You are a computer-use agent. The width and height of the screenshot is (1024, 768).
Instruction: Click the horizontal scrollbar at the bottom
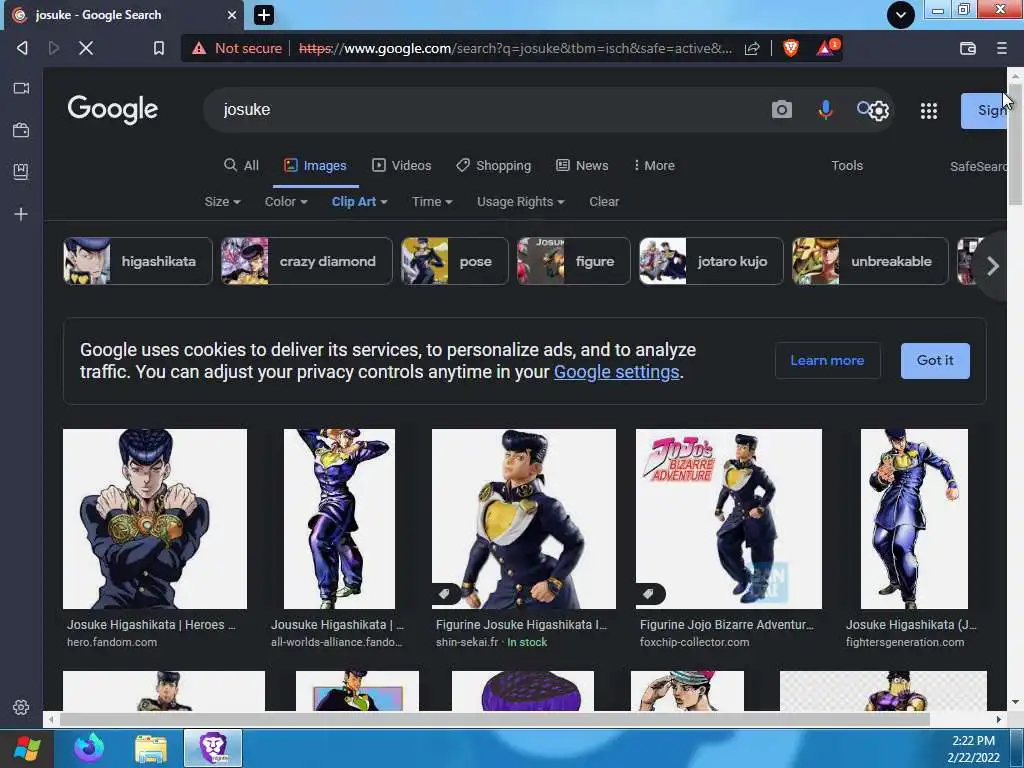[x=494, y=720]
